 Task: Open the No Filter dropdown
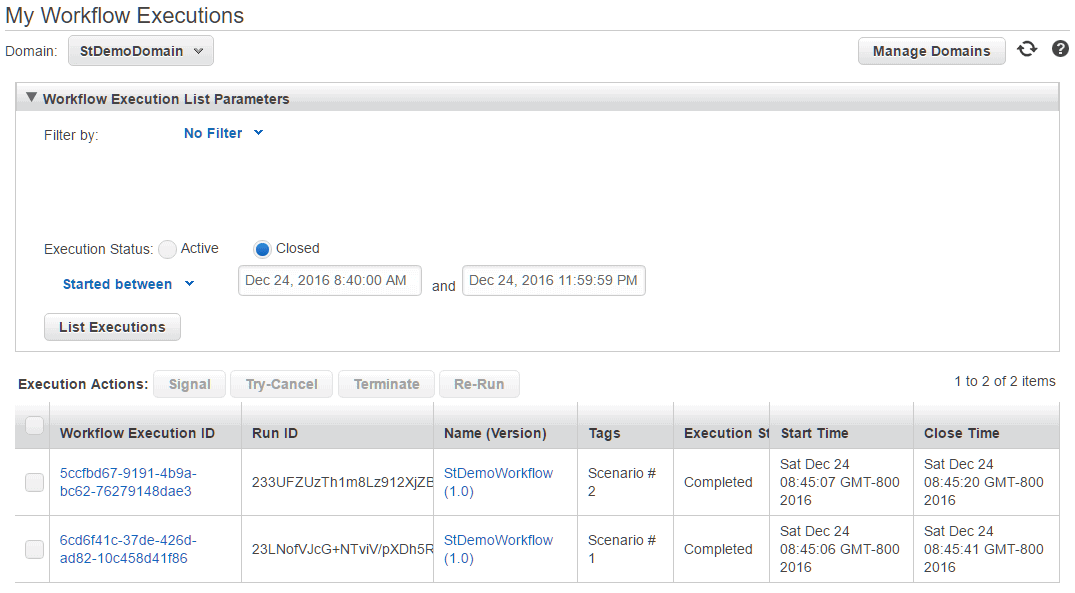click(x=224, y=133)
